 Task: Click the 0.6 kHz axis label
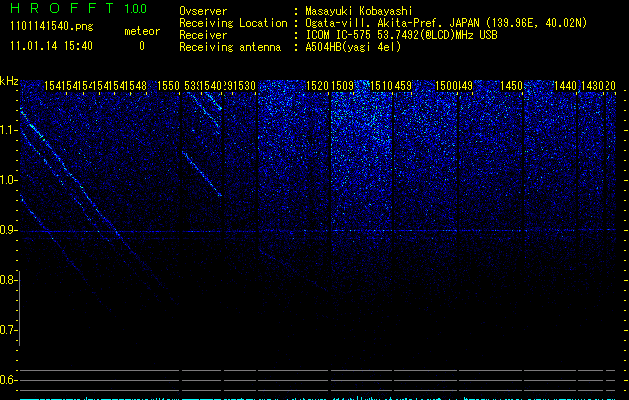pos(8,380)
